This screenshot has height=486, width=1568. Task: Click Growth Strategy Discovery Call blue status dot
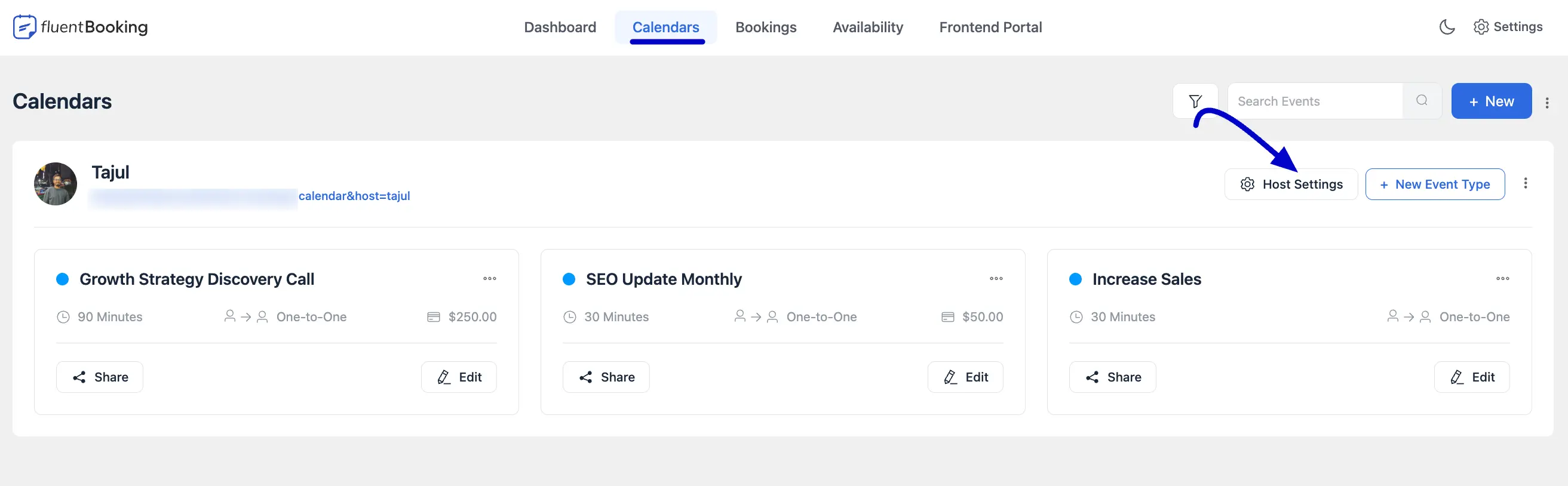click(x=62, y=279)
